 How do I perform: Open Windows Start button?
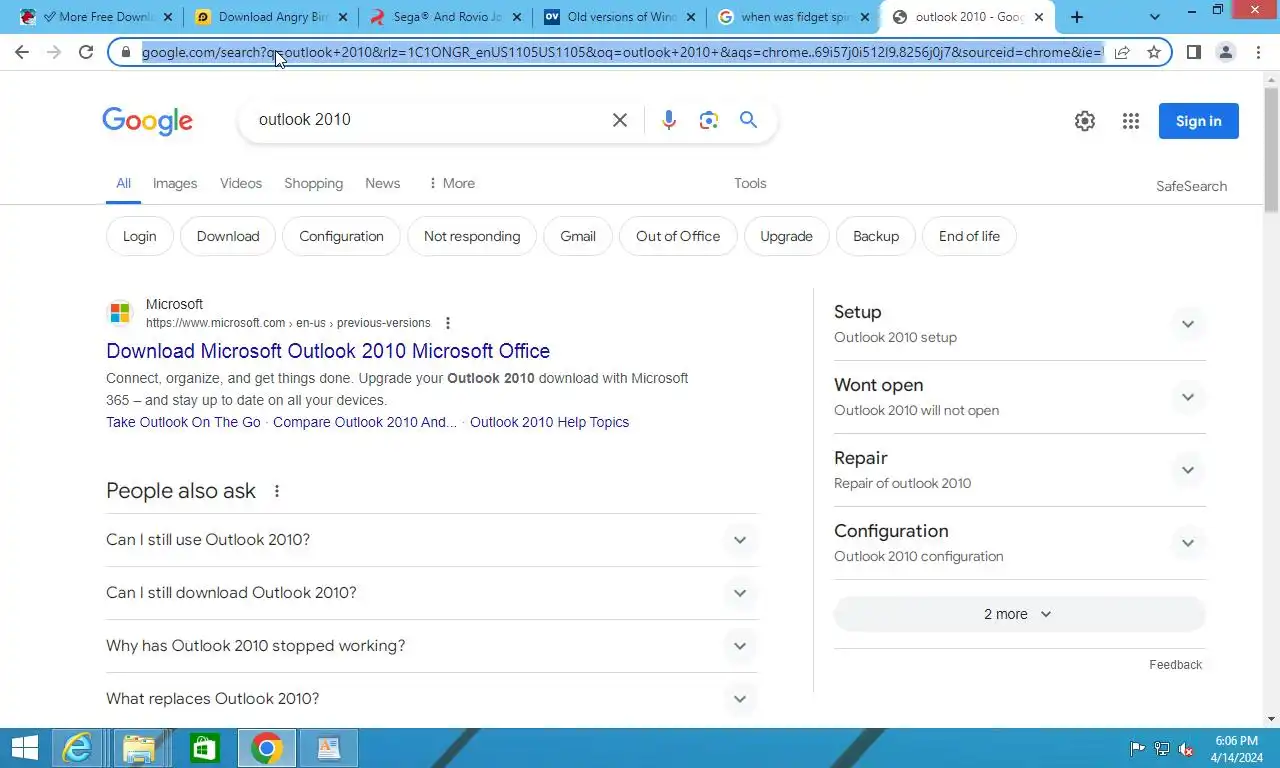24,748
